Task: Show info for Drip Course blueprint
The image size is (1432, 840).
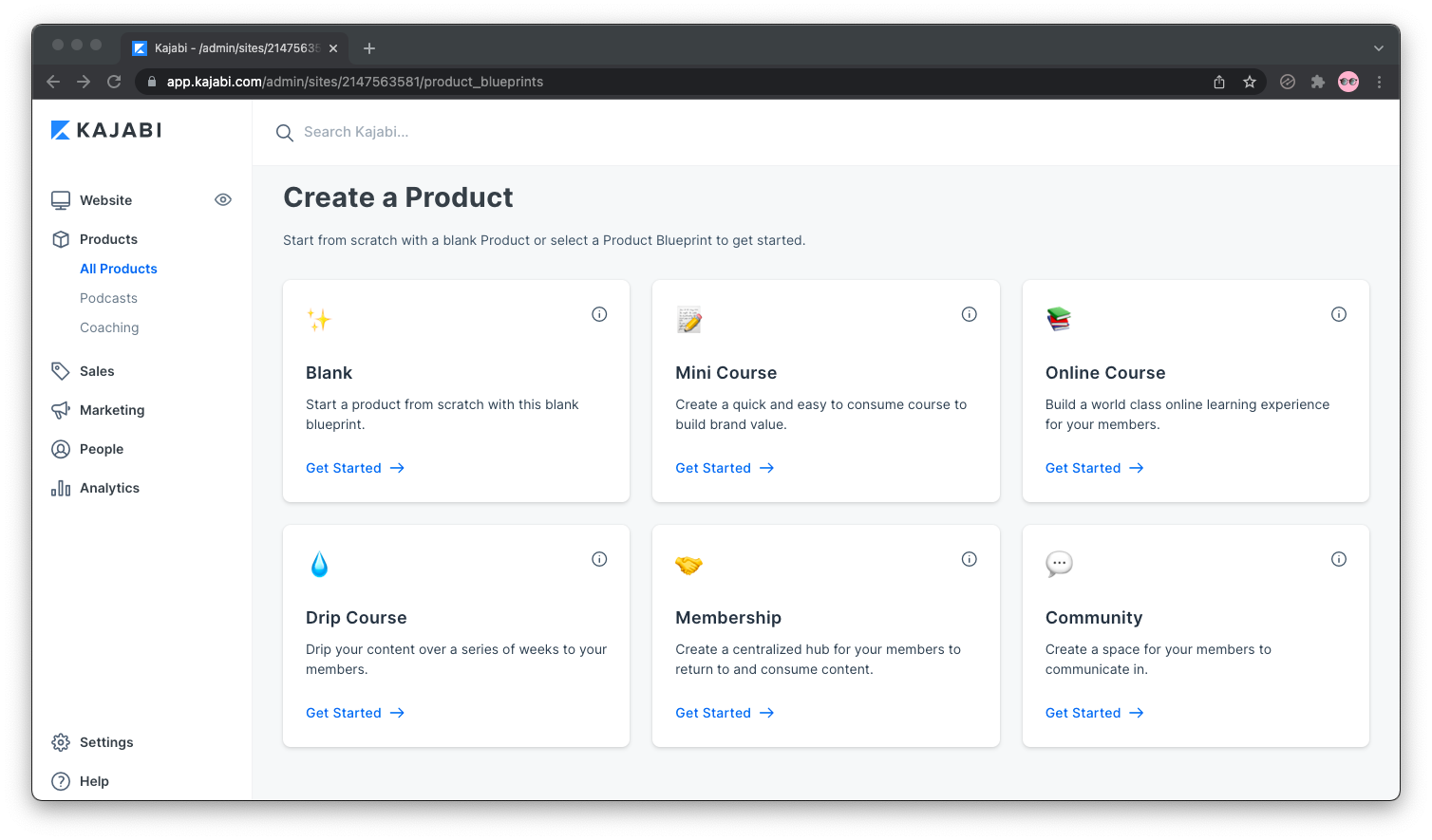Action: coord(599,559)
